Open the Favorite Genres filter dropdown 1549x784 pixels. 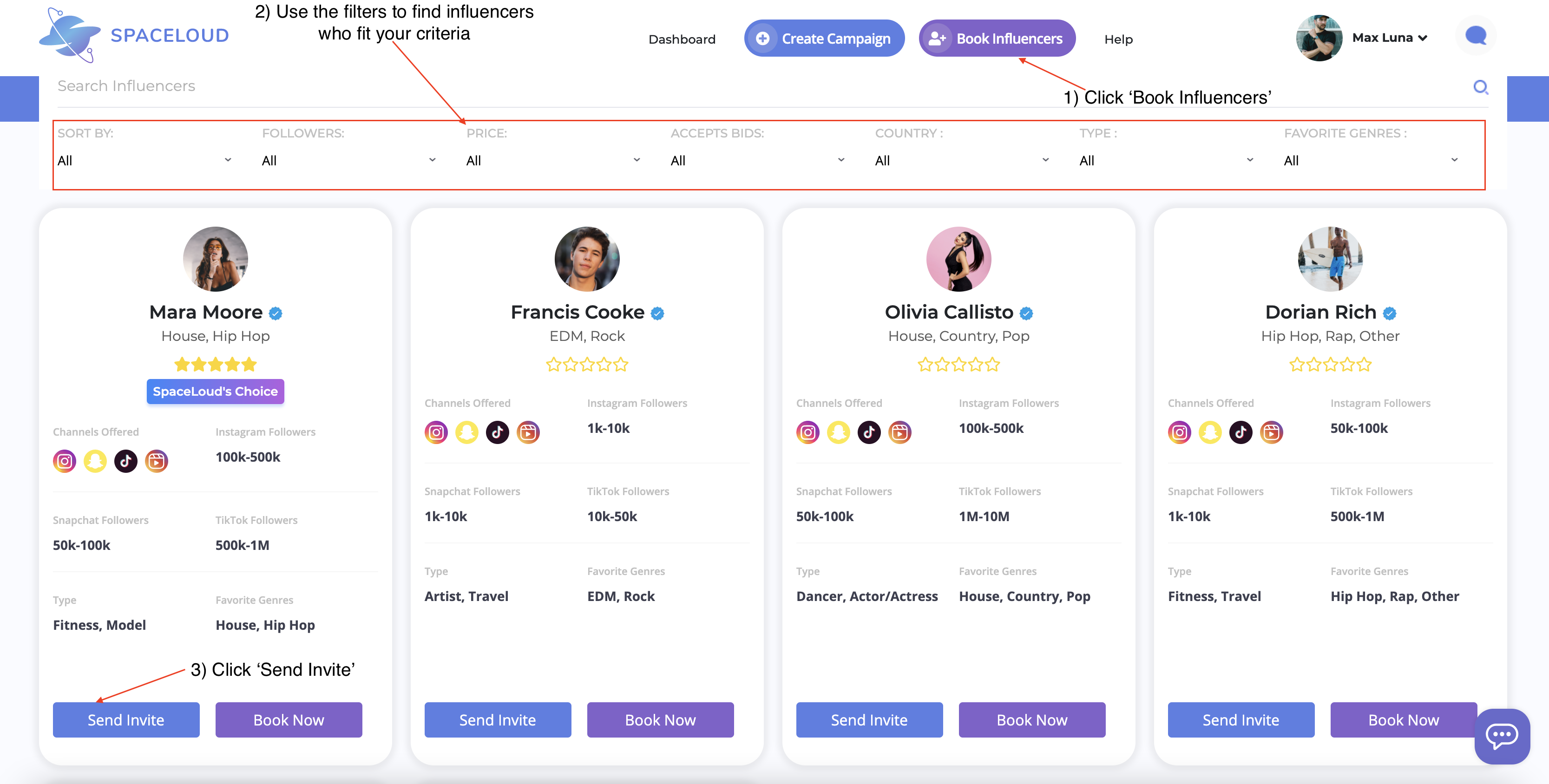click(1371, 161)
